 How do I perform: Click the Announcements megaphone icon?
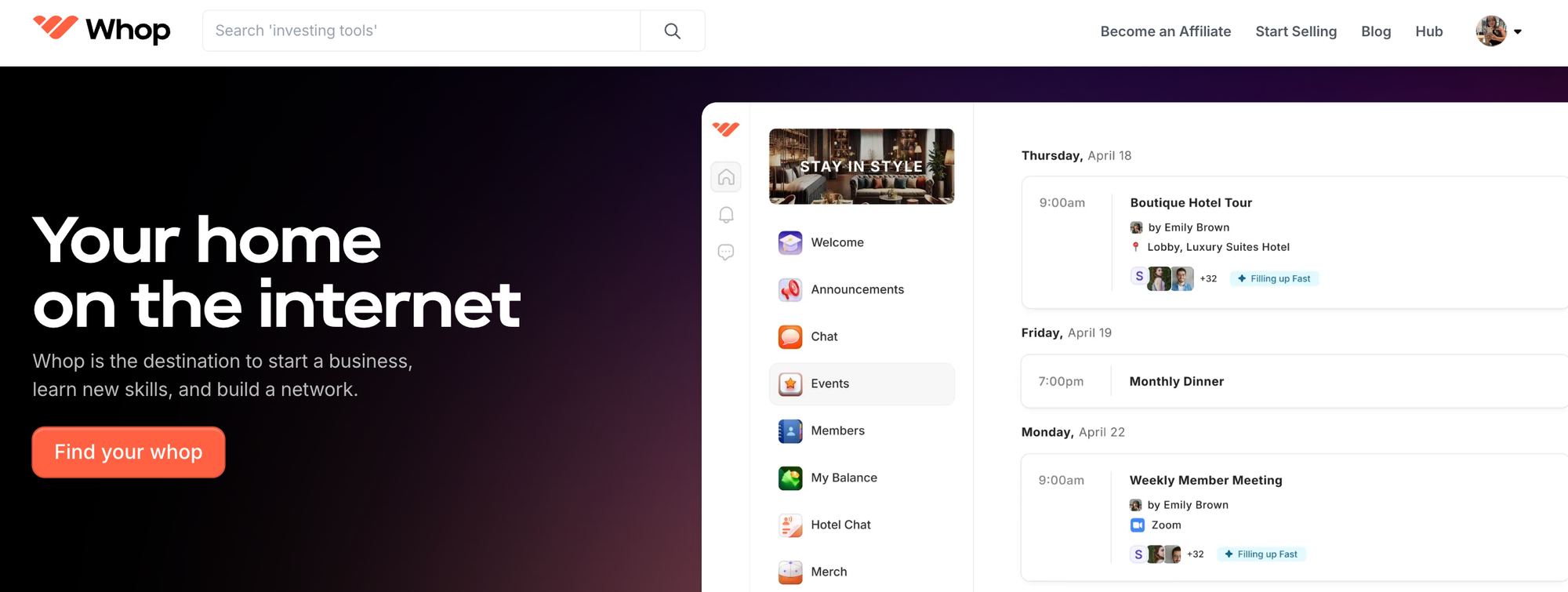[790, 289]
